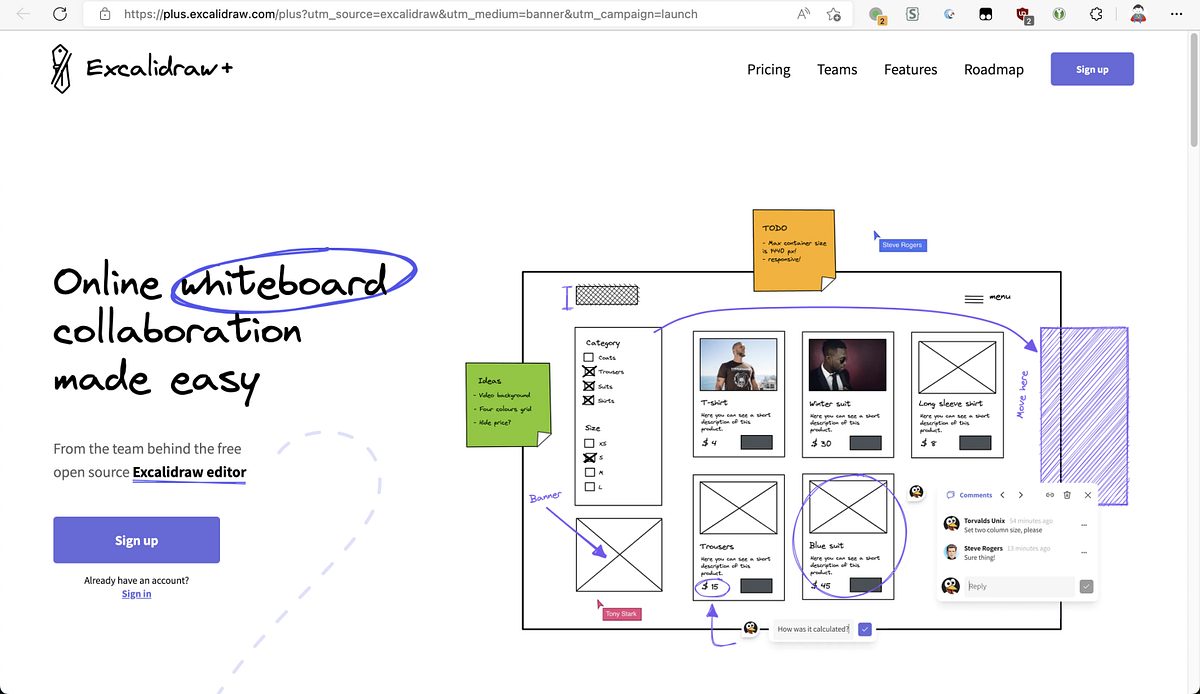Image resolution: width=1200 pixels, height=694 pixels.
Task: Check the XS size checkbox
Action: point(589,443)
